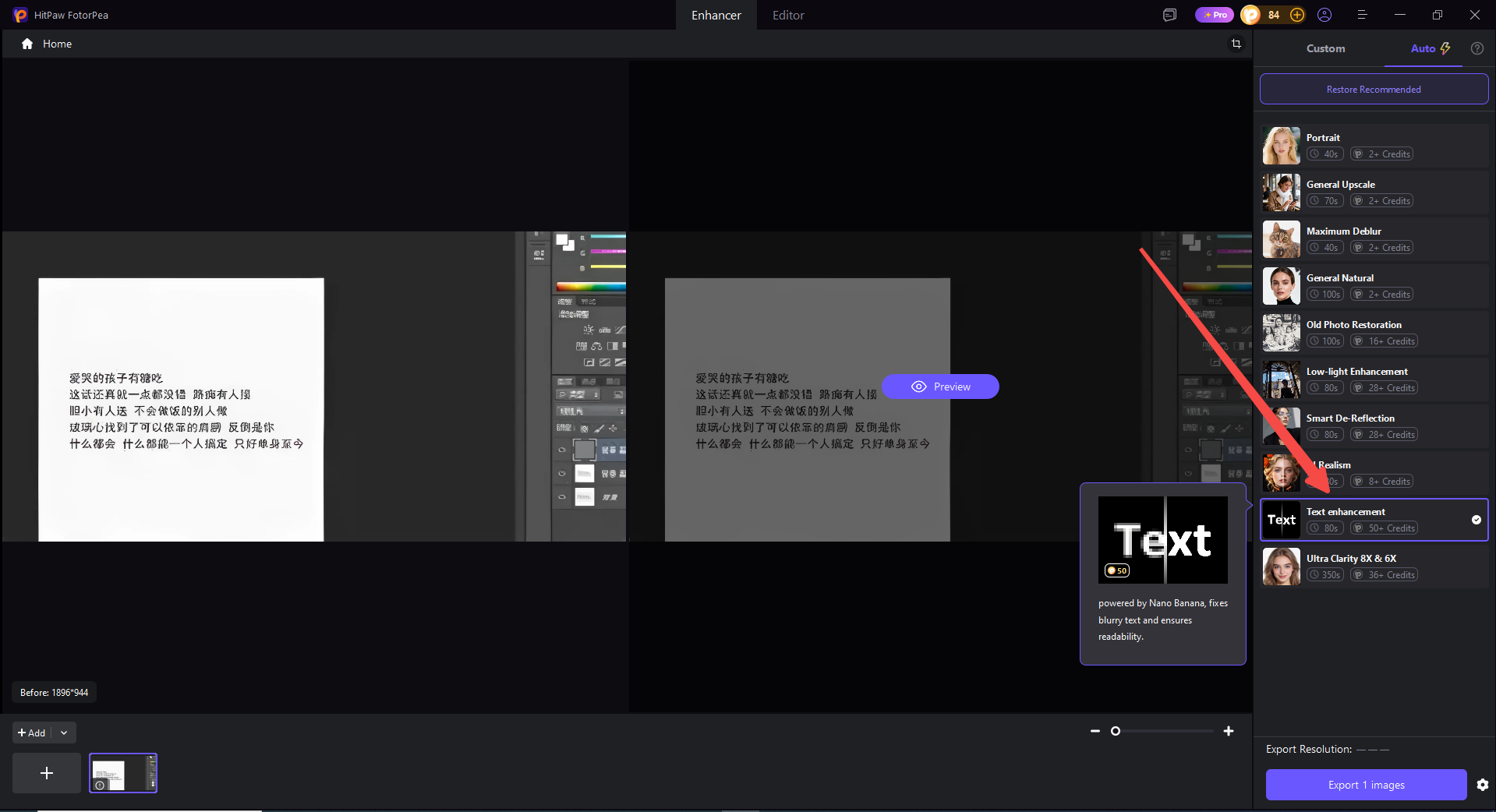1496x812 pixels.
Task: Click the Preview button
Action: pyautogui.click(x=940, y=387)
